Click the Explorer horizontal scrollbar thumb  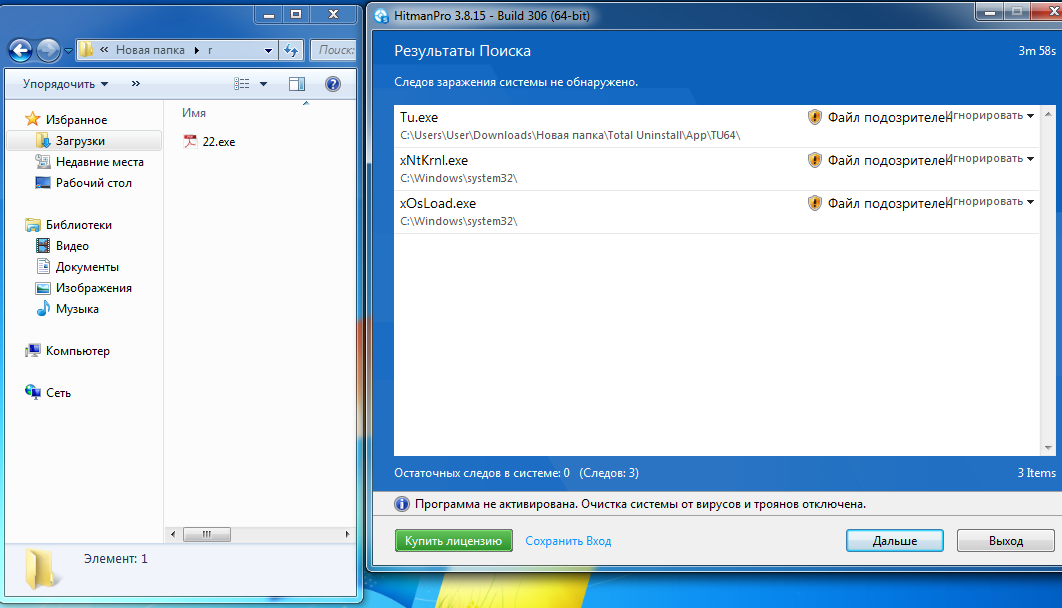point(207,534)
